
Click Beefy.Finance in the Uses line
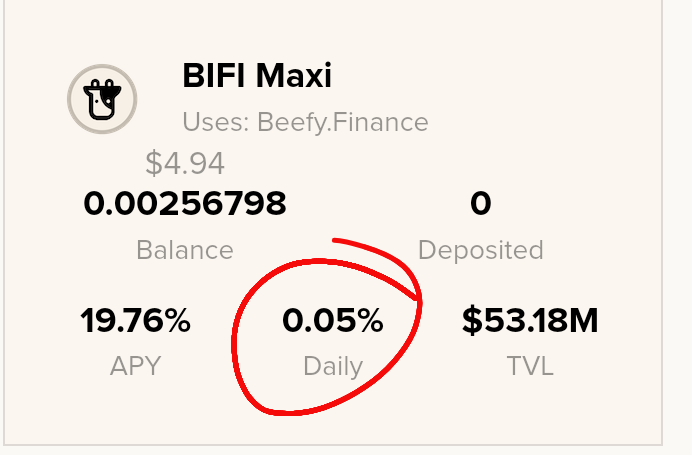click(343, 122)
